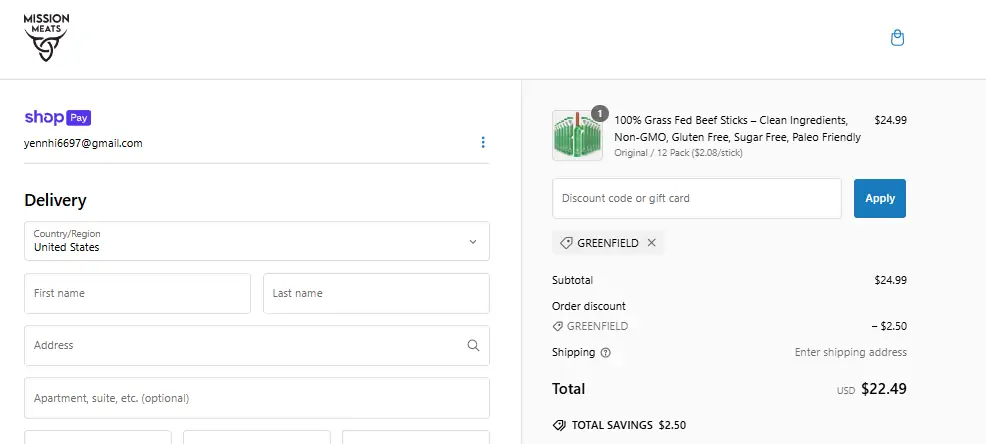Focus the Last name field
Image resolution: width=986 pixels, height=444 pixels.
(x=376, y=293)
